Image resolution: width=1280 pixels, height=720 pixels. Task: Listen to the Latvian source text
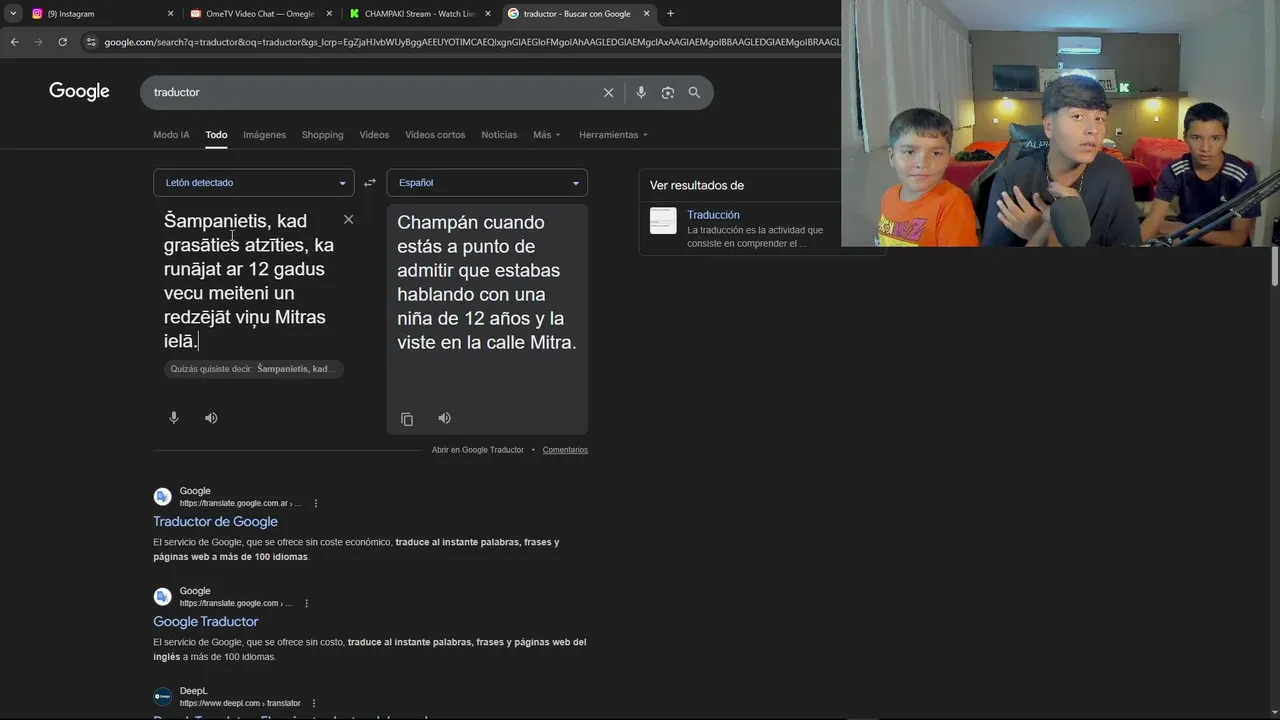click(211, 418)
